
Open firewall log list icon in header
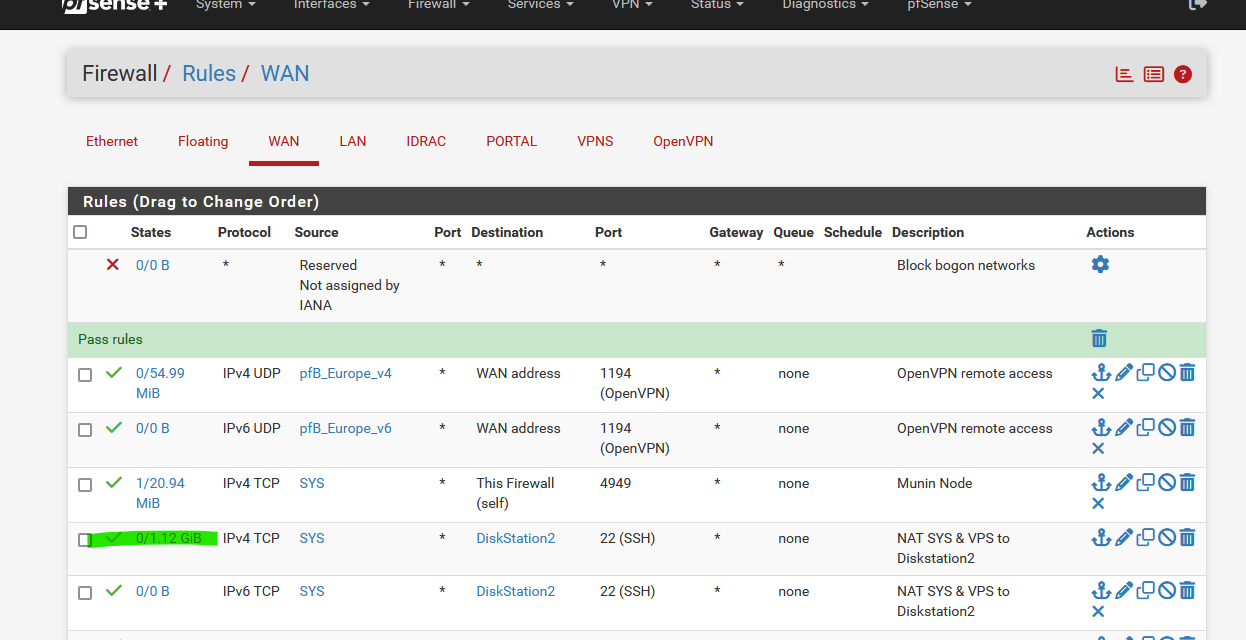tap(1154, 74)
